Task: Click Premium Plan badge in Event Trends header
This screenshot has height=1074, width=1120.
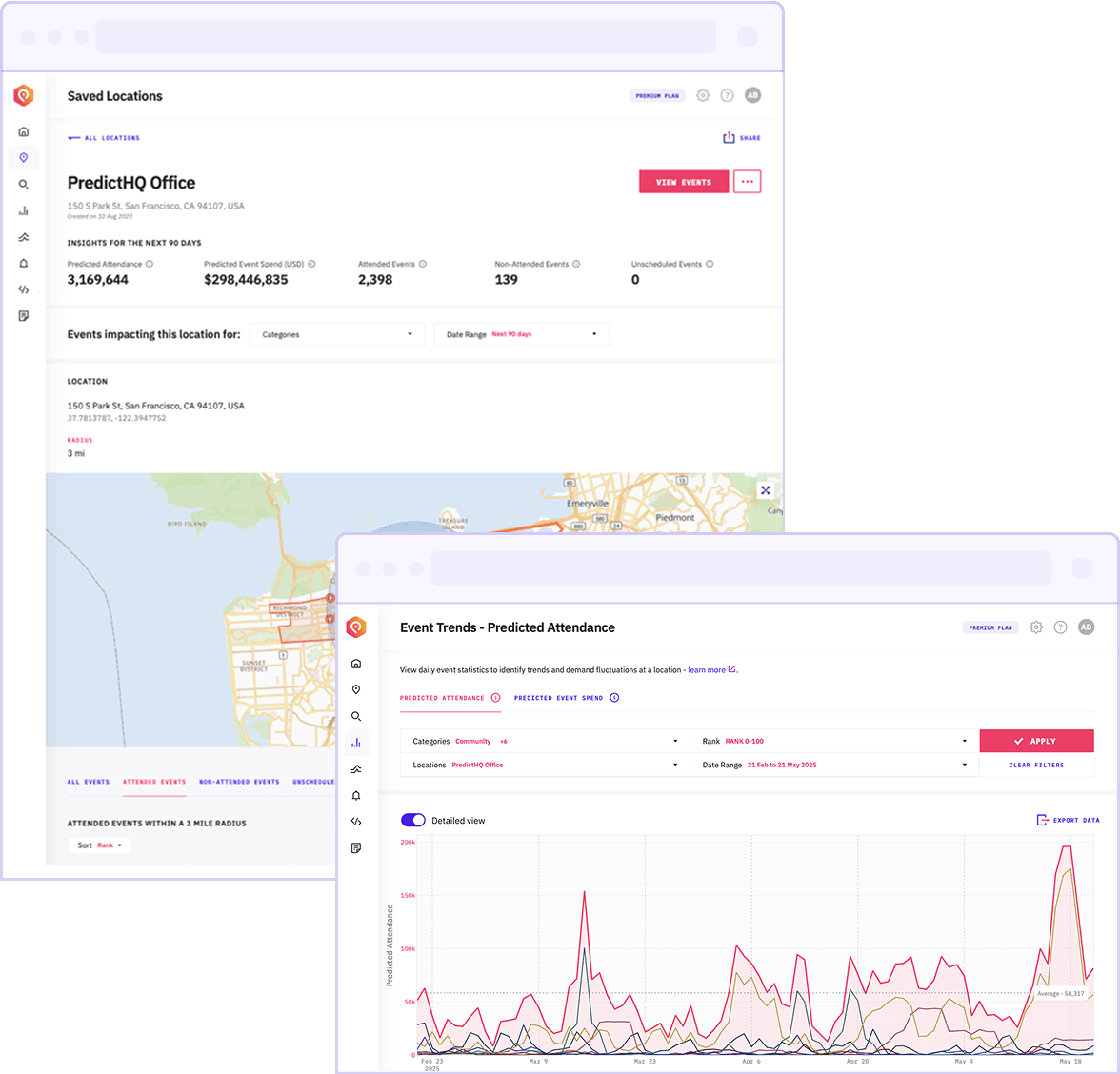Action: [990, 626]
